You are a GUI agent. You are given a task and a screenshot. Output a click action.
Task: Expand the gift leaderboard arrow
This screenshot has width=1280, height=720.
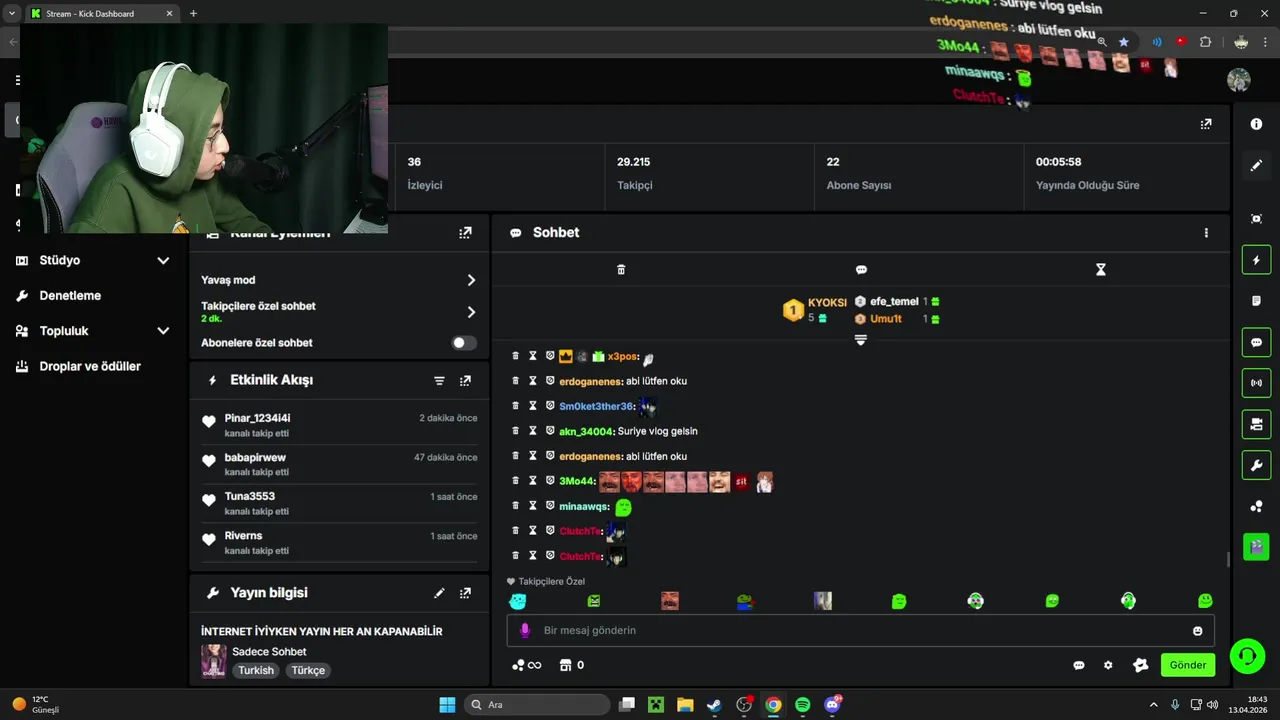click(860, 340)
